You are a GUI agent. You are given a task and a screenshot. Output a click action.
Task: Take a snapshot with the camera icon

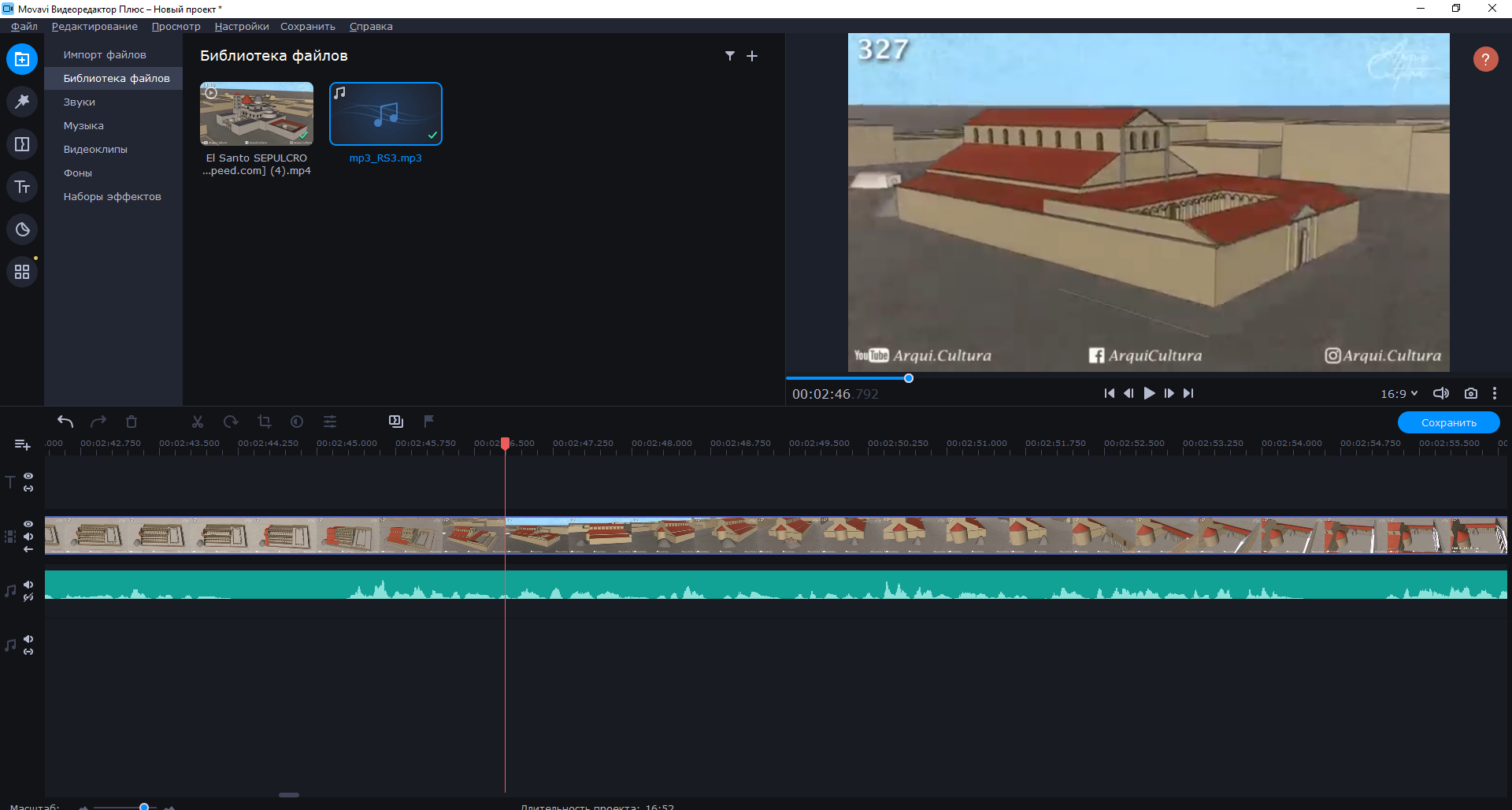click(x=1470, y=393)
